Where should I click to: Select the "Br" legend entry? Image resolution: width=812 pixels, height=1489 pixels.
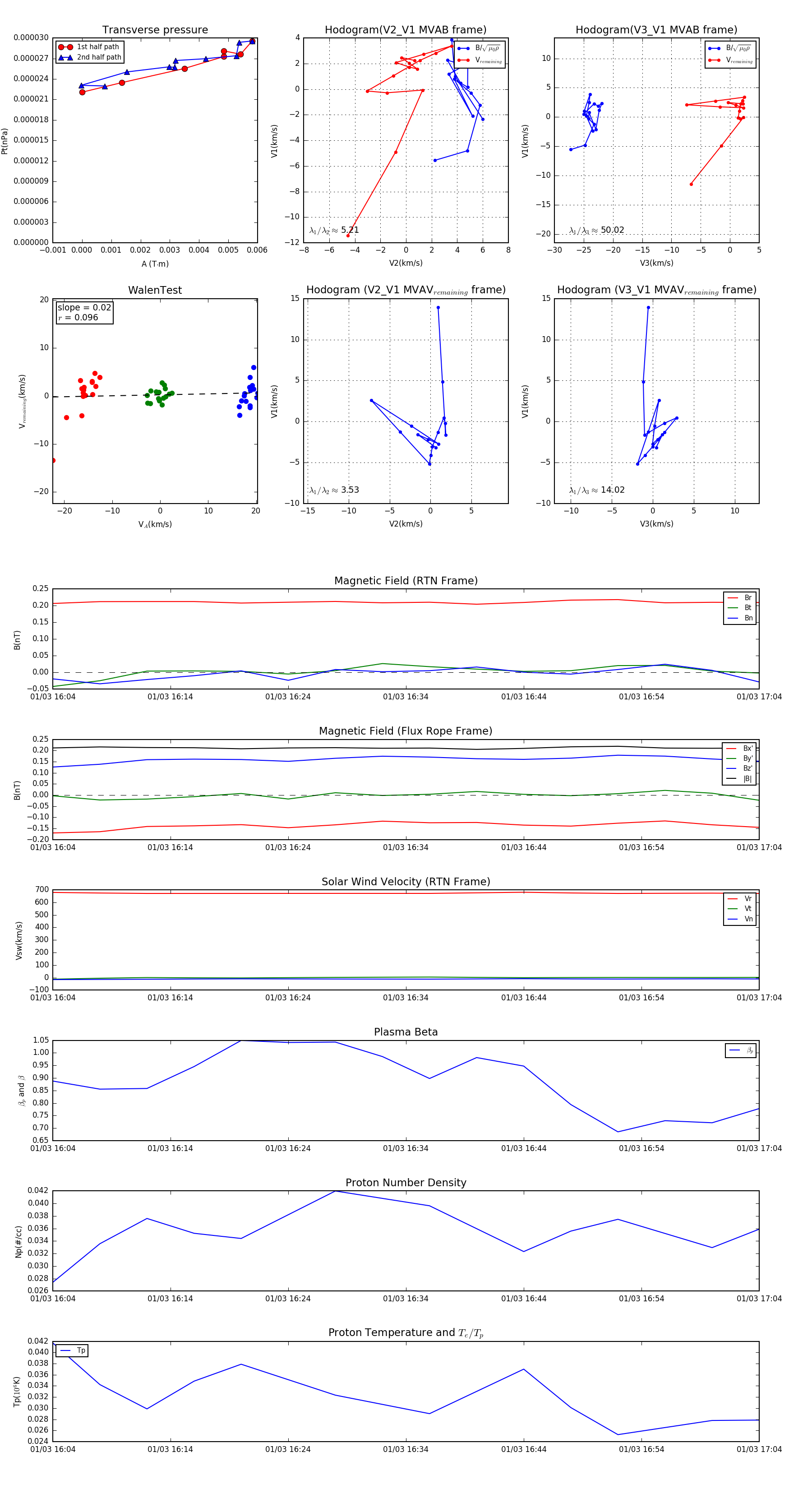(x=740, y=598)
